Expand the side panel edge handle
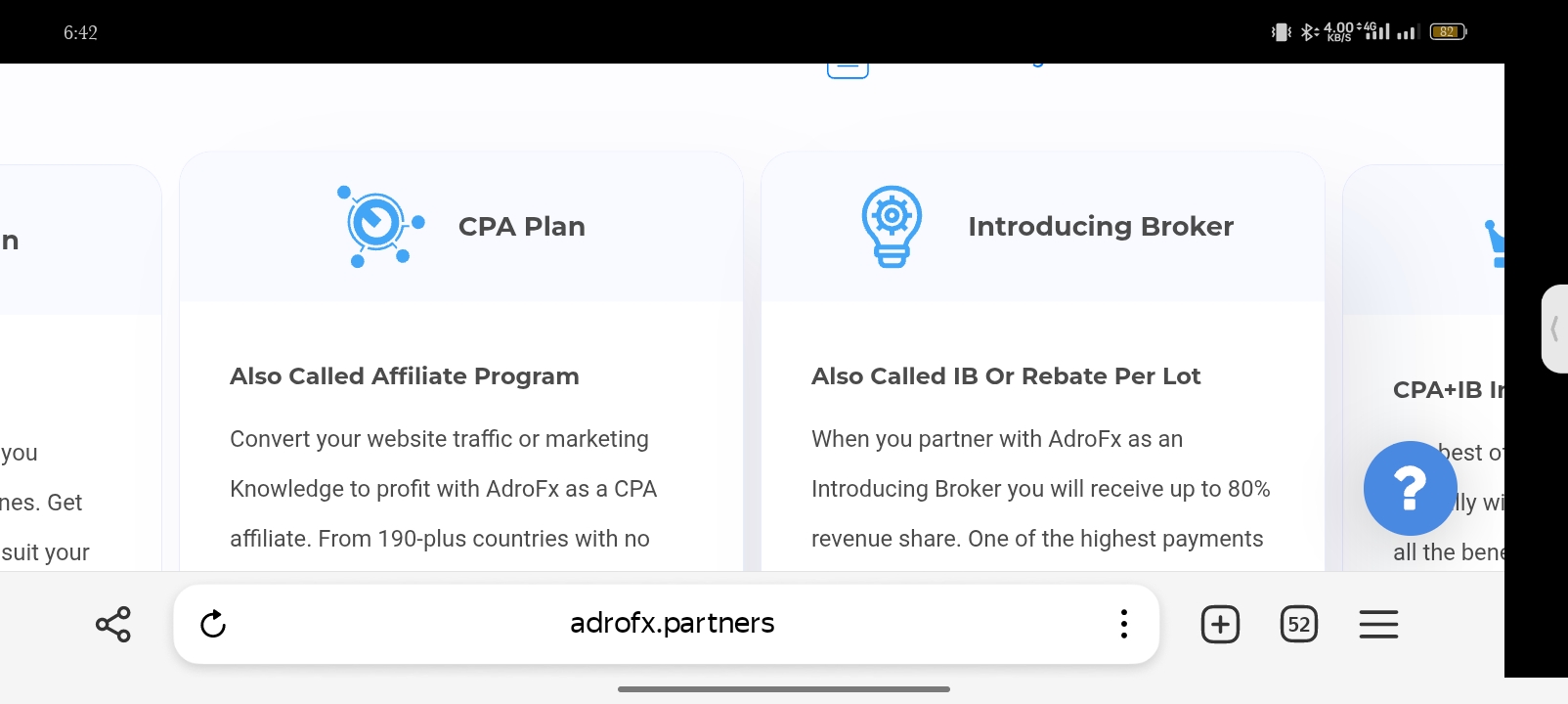This screenshot has width=1568, height=704. [1554, 329]
